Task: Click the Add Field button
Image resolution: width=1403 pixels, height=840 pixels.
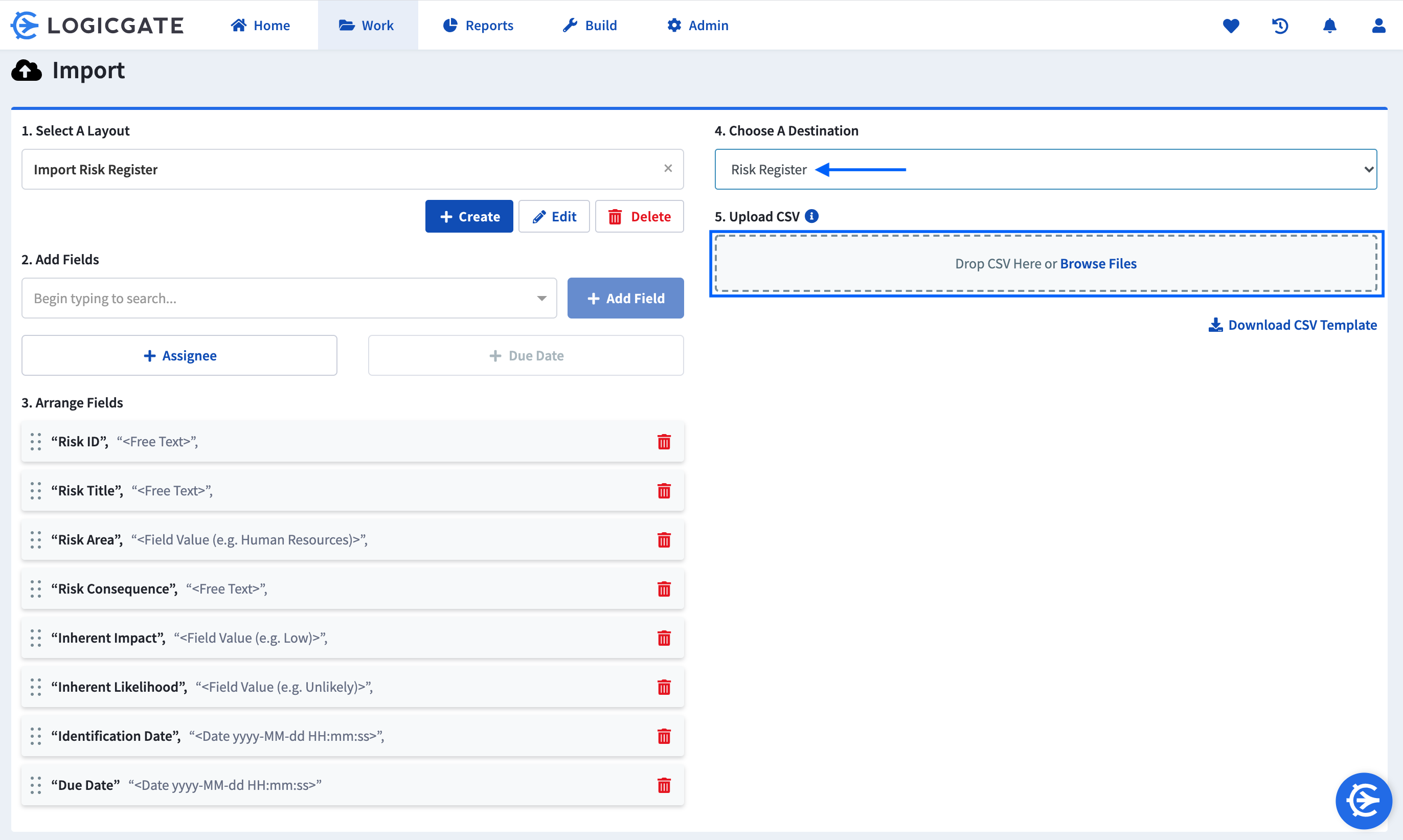Action: [625, 298]
